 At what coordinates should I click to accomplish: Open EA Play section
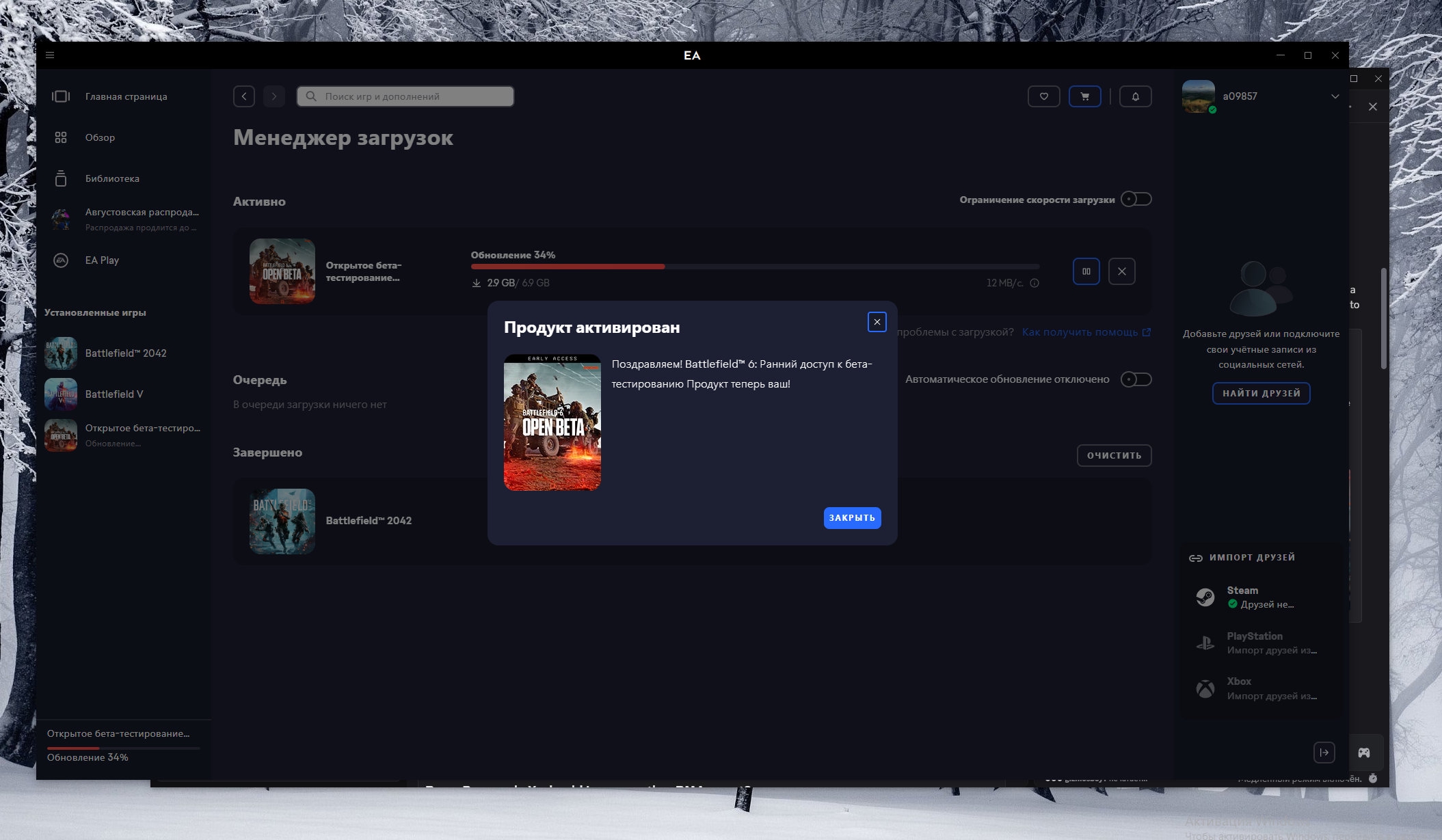click(102, 260)
